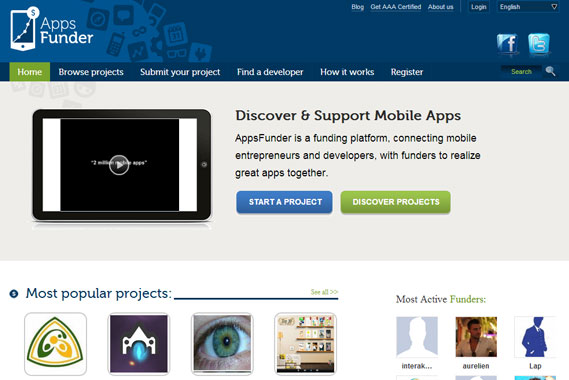Open Find a developer page
Image resolution: width=569 pixels, height=380 pixels.
click(270, 72)
